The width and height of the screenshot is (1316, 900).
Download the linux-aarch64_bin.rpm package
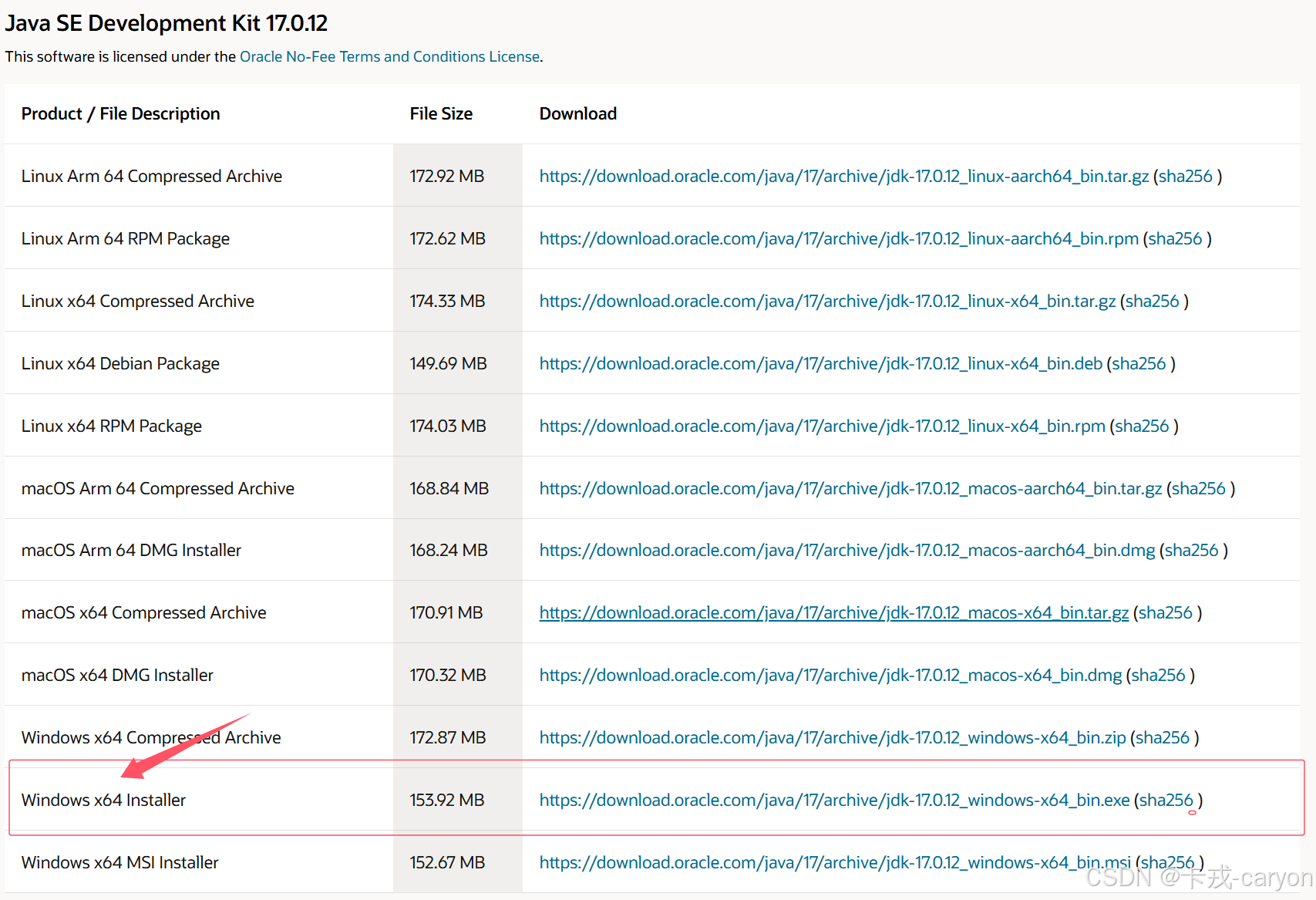pos(839,238)
